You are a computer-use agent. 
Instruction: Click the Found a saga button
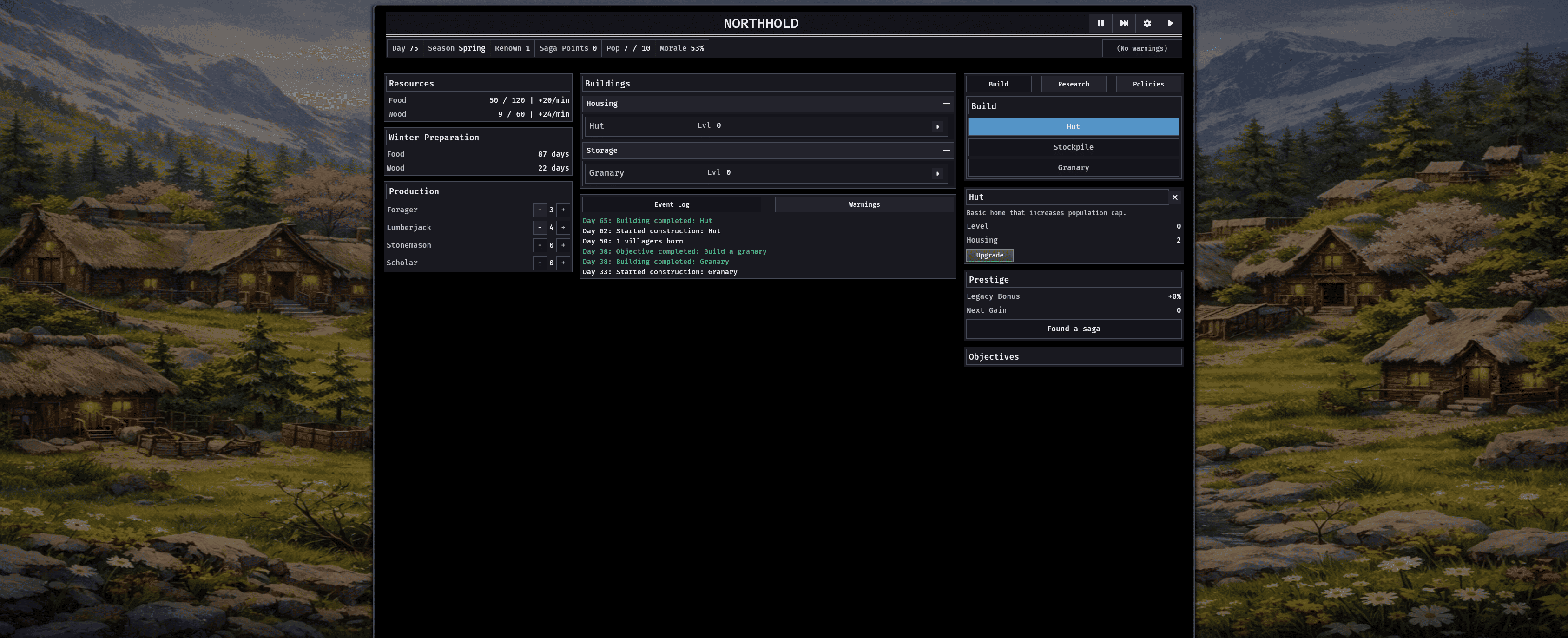tap(1073, 329)
